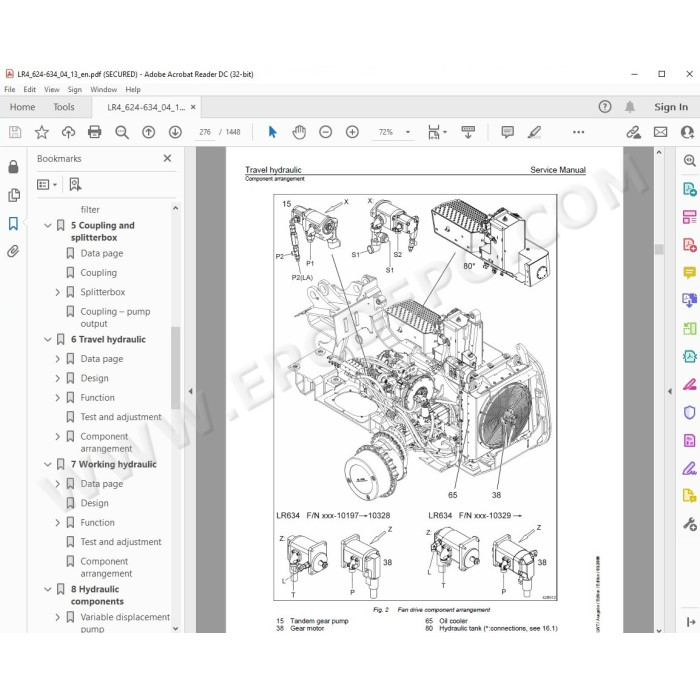This screenshot has width=700, height=700.
Task: Zoom out with the minus button
Action: (325, 132)
